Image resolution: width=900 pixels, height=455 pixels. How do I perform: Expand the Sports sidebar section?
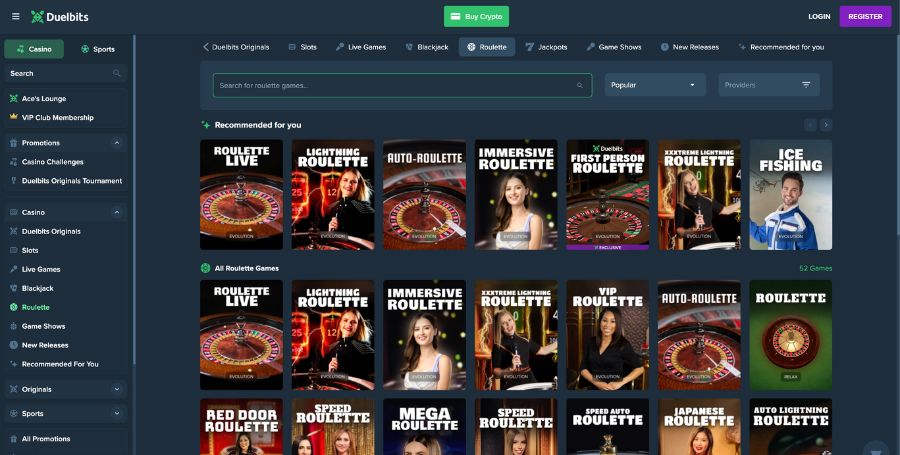[116, 413]
